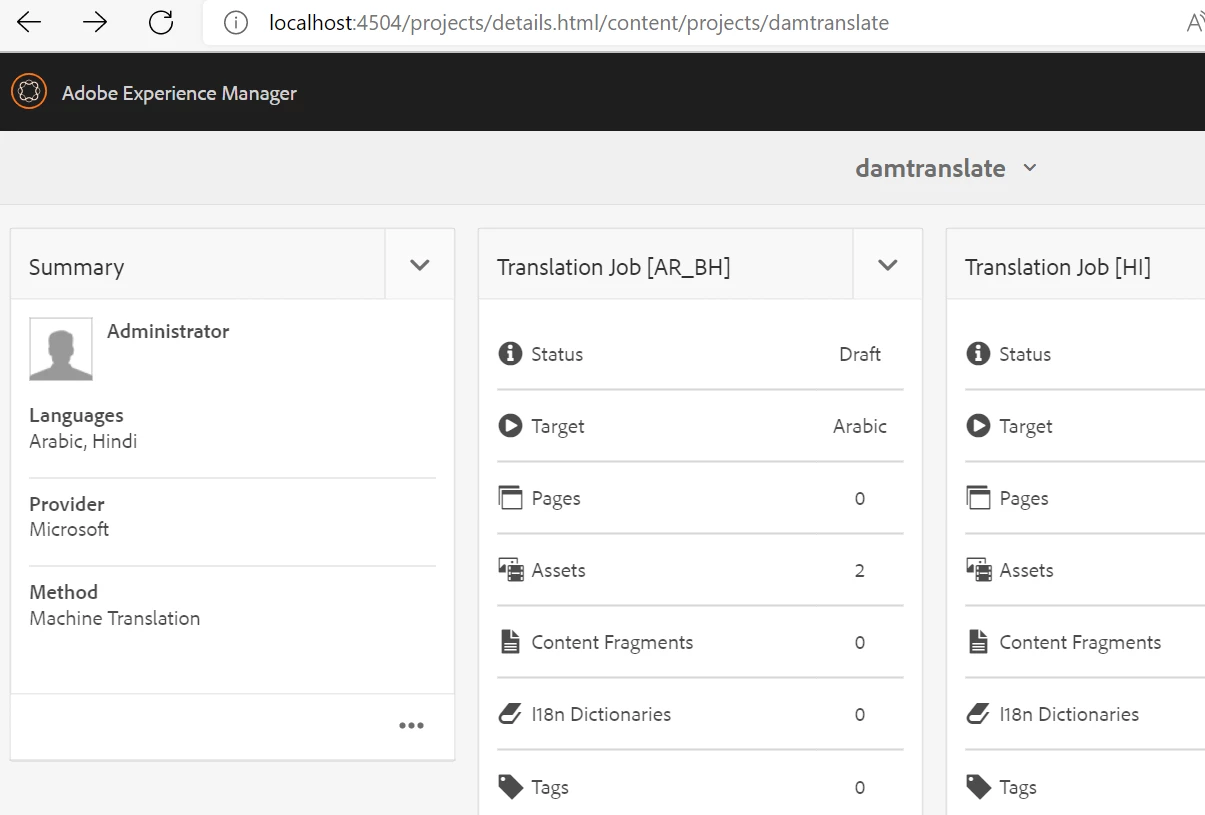Click Pages icon in AR_BH job
1205x815 pixels.
click(510, 498)
